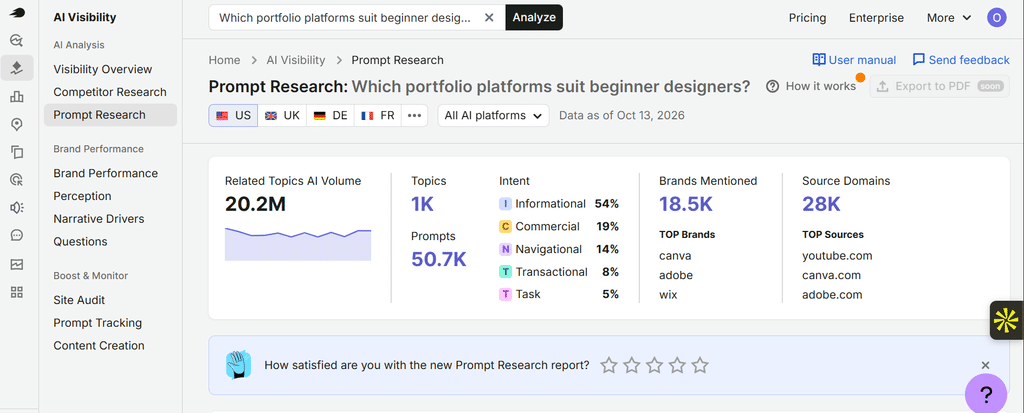Viewport: 1024px width, 413px height.
Task: Click Send feedback link
Action: (x=961, y=60)
